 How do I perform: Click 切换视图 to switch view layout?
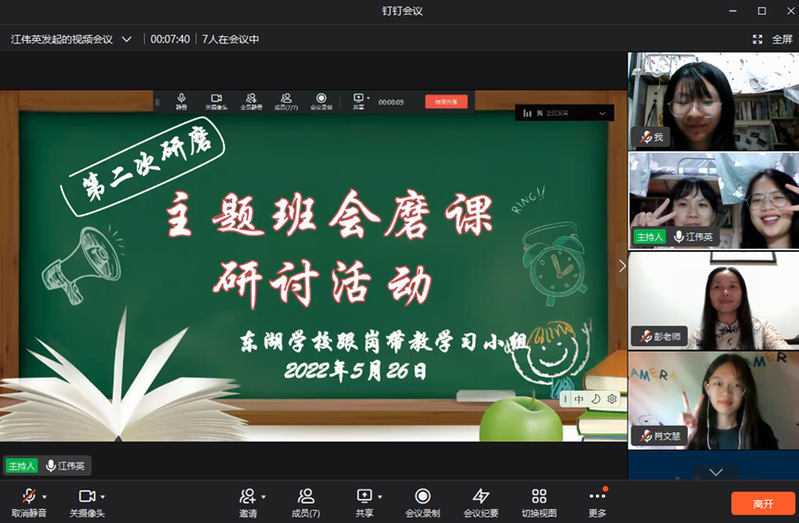[x=539, y=496]
